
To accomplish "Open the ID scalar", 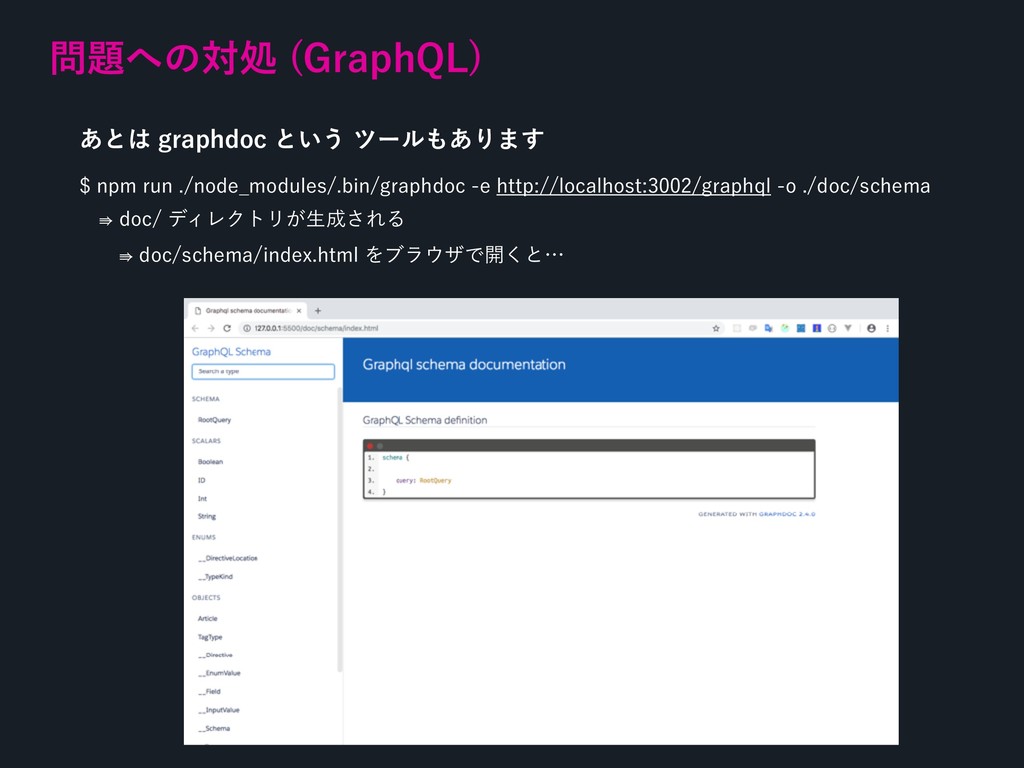I will click(202, 480).
